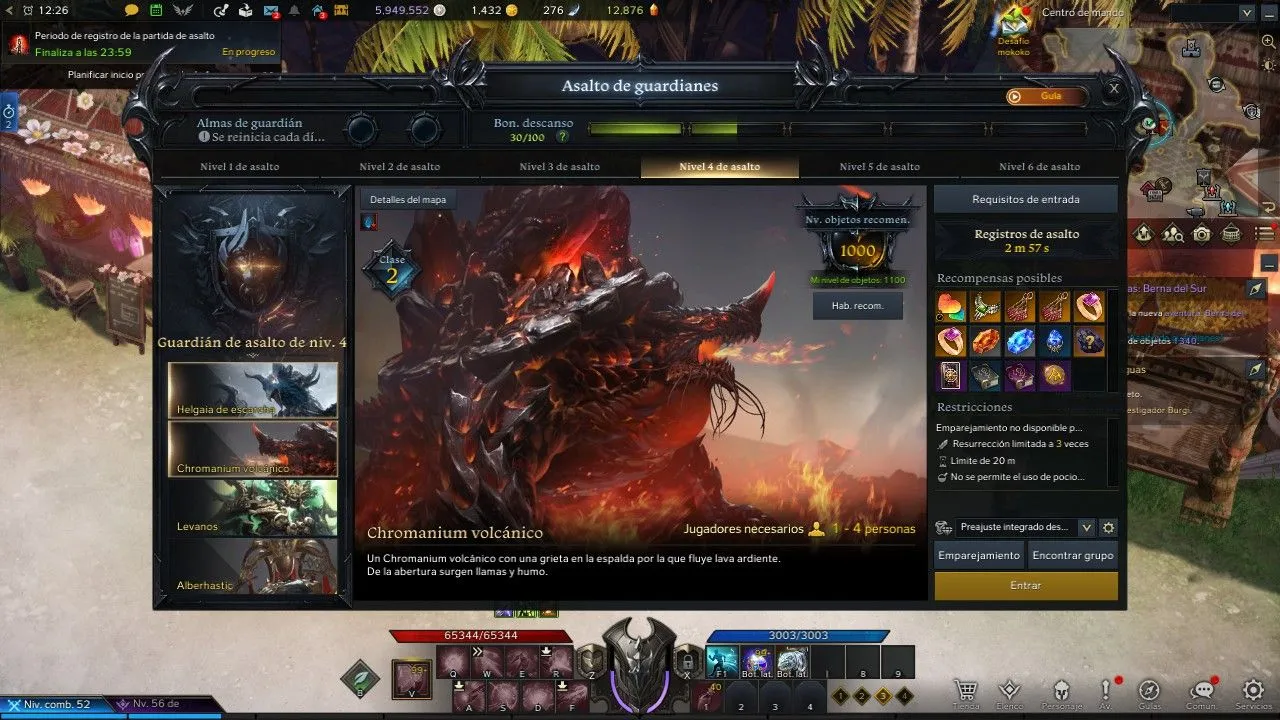
Task: Open the chat bubble icon in top bar
Action: (x=132, y=10)
